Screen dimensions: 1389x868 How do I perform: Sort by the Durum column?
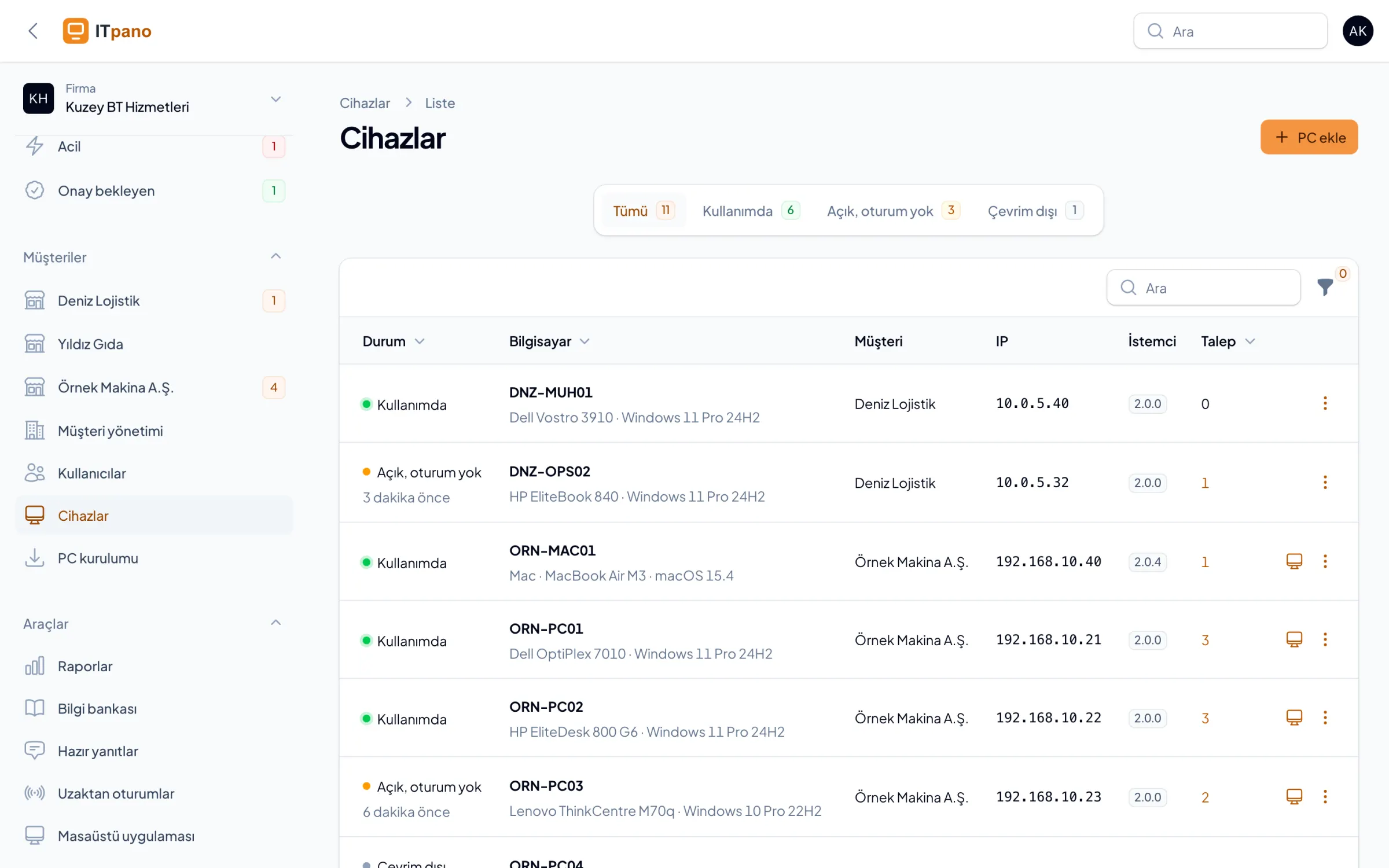(x=394, y=341)
